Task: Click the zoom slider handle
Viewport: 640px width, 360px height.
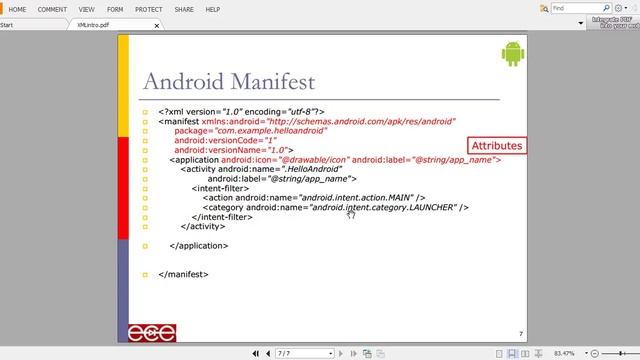Action: click(x=620, y=353)
